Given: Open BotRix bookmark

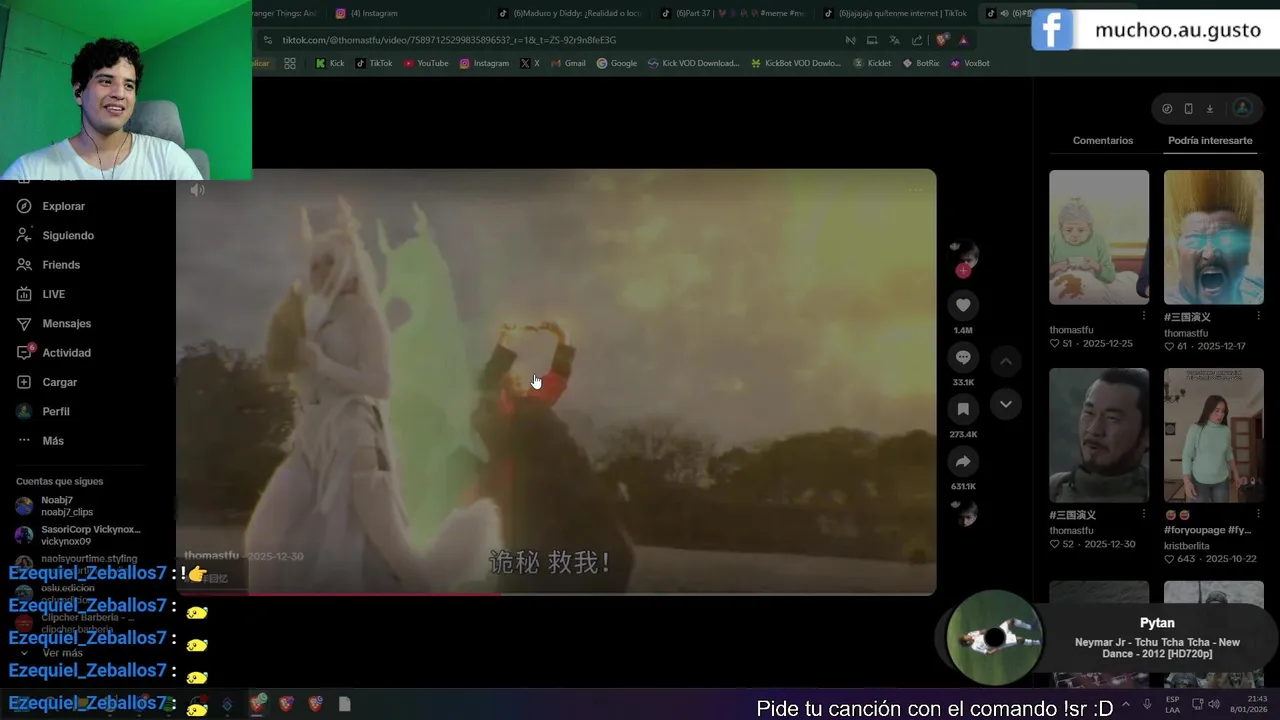Looking at the screenshot, I should (921, 63).
